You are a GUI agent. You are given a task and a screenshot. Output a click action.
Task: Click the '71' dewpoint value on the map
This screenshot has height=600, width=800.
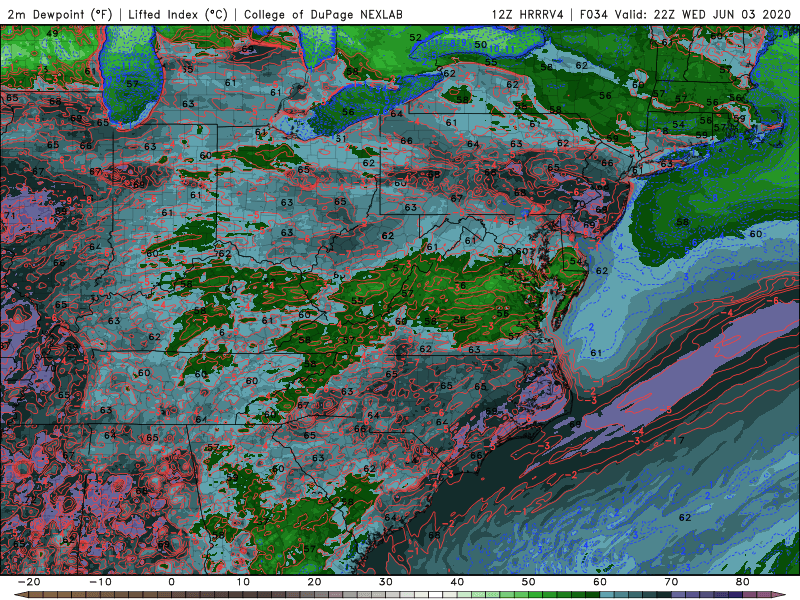(9, 216)
